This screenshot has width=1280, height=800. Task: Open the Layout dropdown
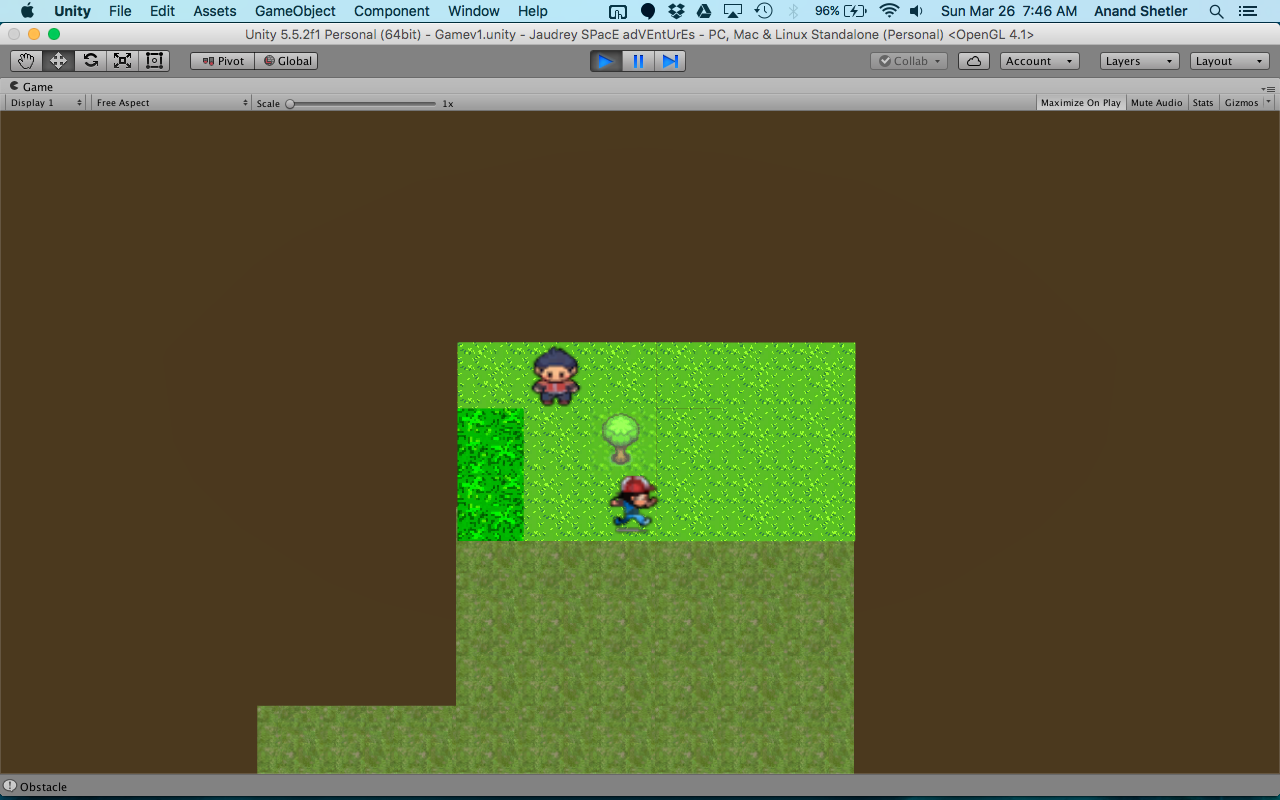pos(1230,61)
